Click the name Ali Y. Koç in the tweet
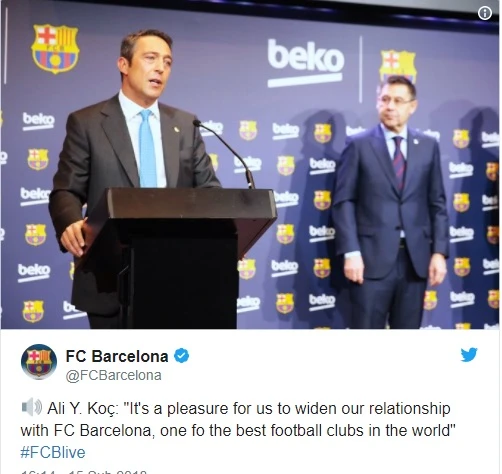502x474 pixels. click(x=83, y=409)
